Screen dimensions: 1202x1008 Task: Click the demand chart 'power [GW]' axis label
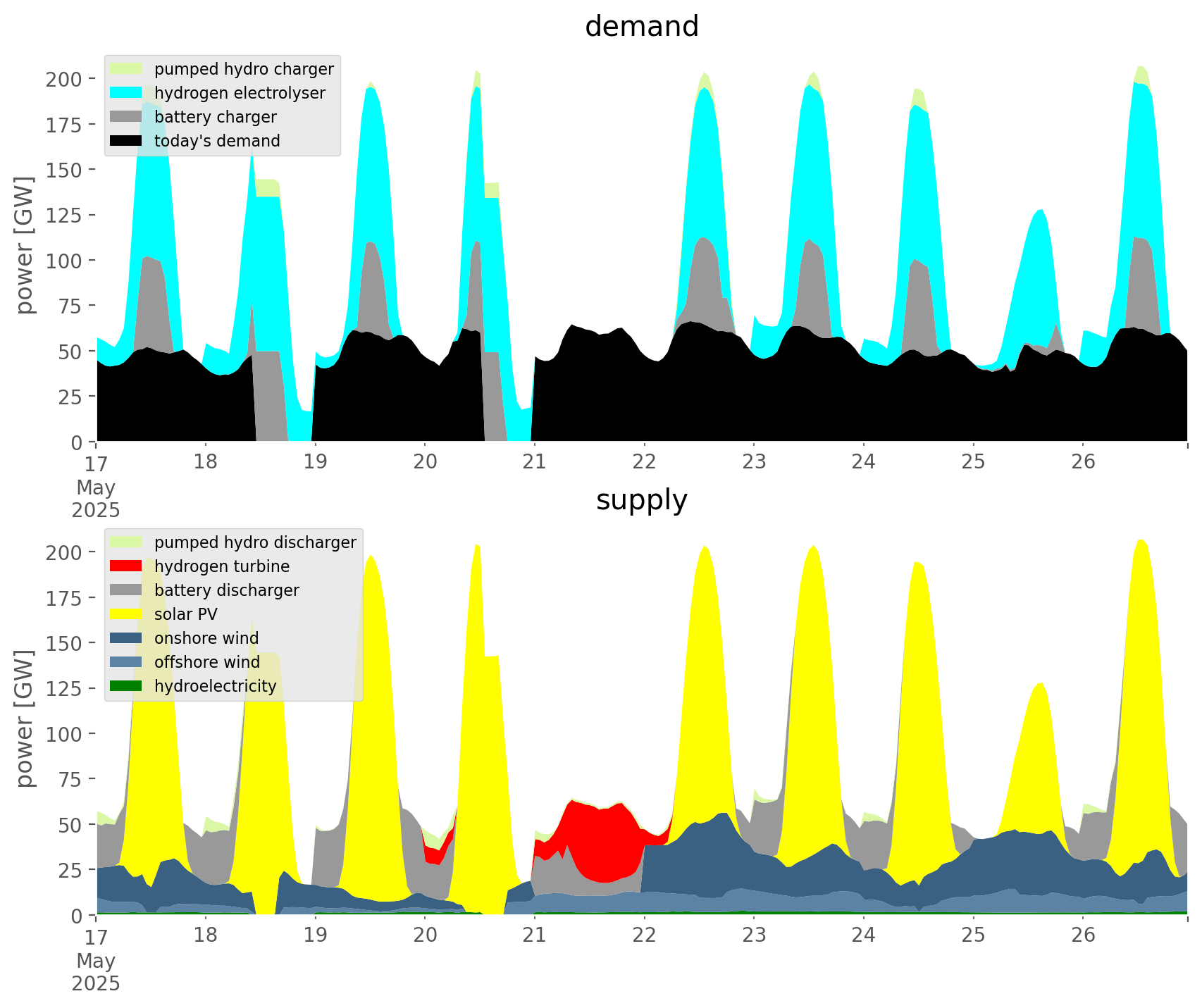tap(25, 245)
